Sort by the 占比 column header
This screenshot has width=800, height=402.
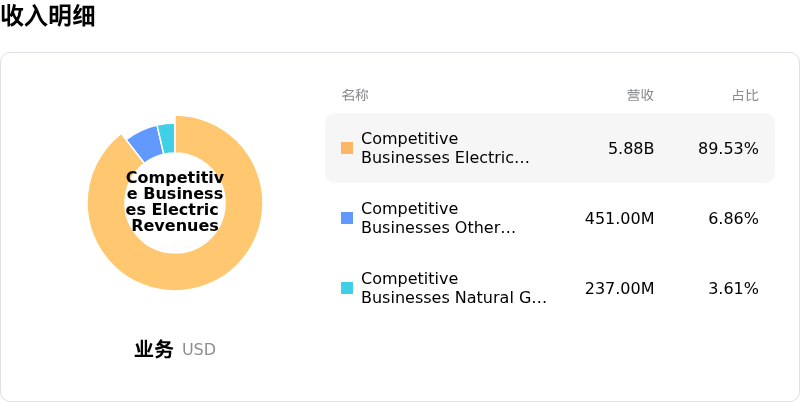745,95
